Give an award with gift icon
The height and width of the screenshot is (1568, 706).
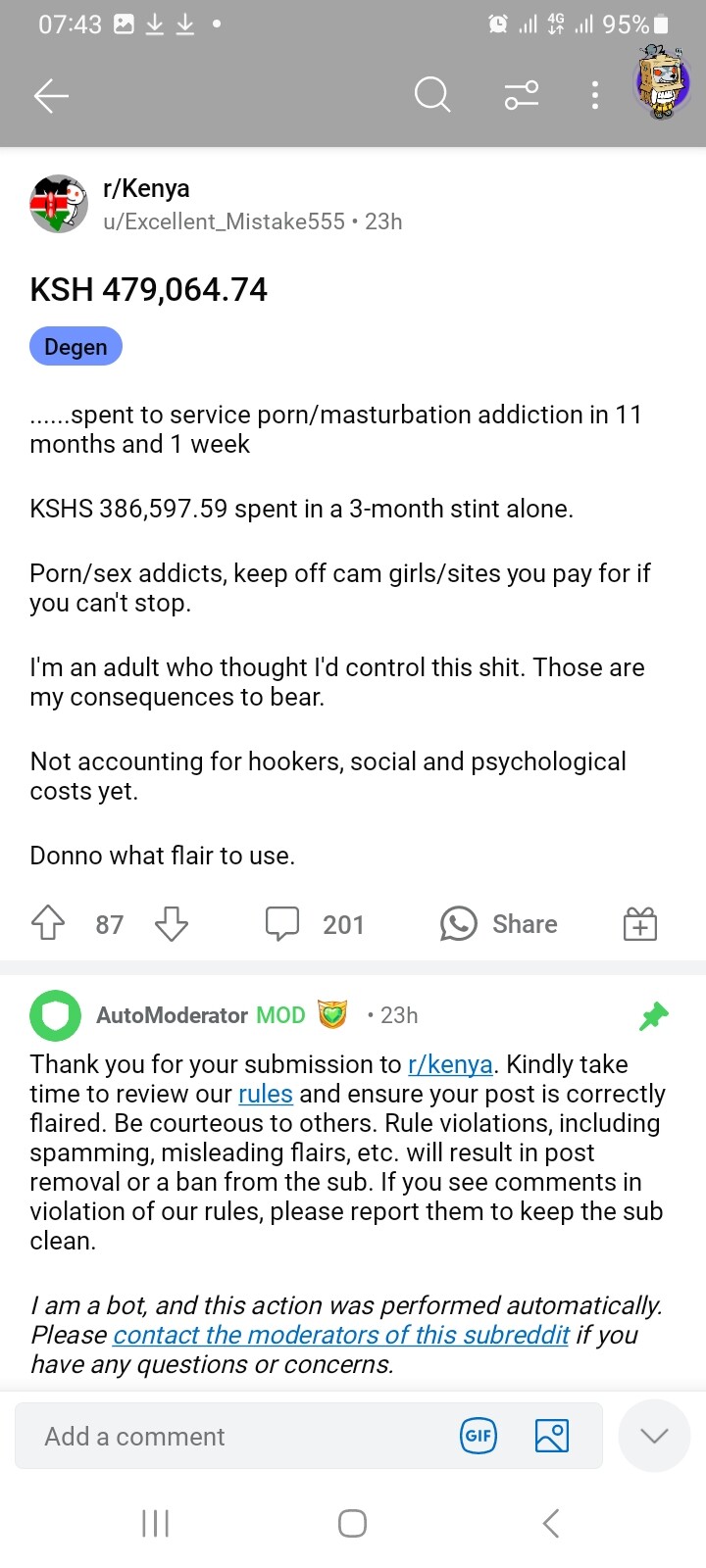[640, 924]
